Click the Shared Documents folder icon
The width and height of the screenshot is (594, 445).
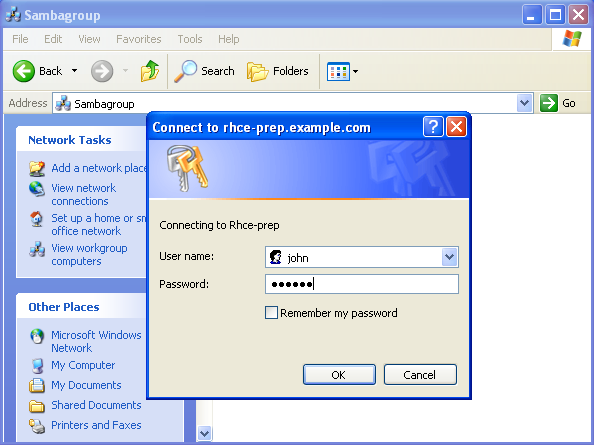click(x=37, y=406)
